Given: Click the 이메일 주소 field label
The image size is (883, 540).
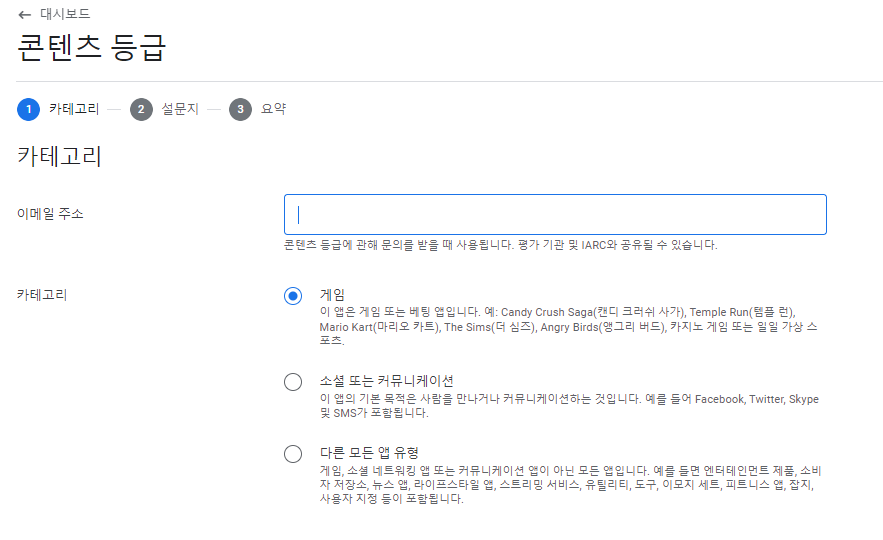Looking at the screenshot, I should click(x=50, y=213).
